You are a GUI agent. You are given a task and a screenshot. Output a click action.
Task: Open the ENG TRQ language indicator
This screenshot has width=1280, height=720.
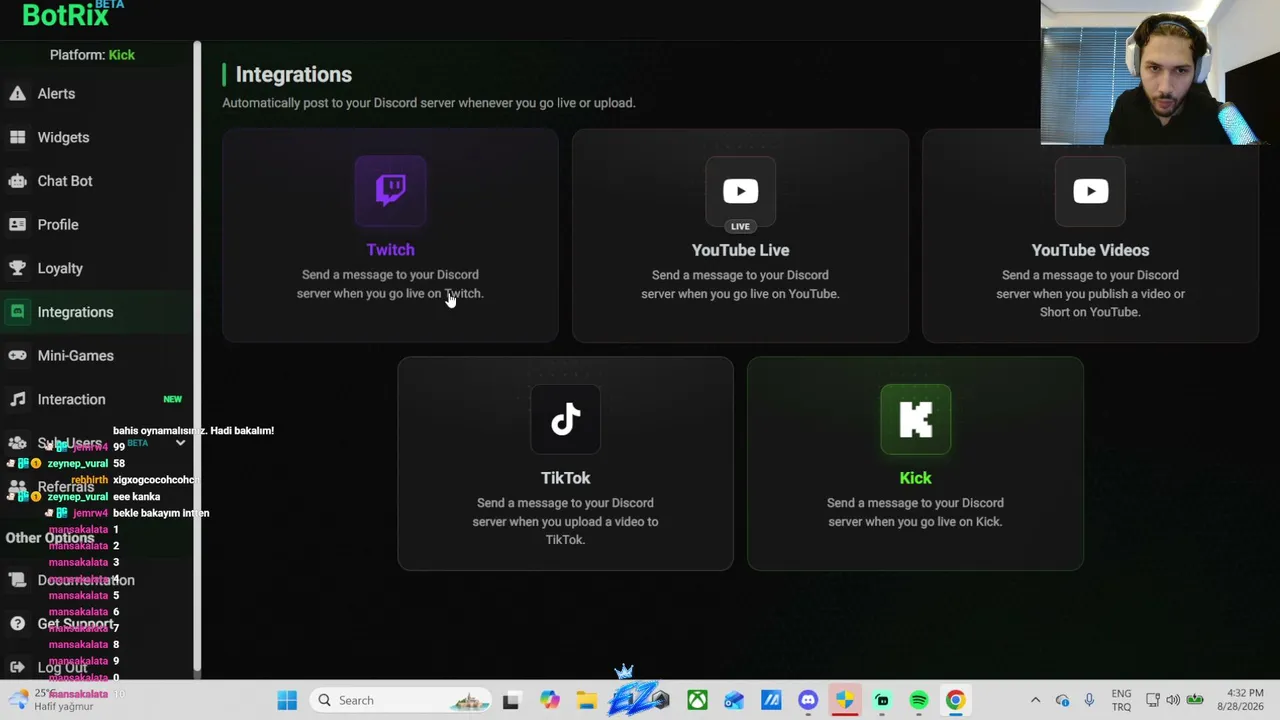[x=1121, y=700]
